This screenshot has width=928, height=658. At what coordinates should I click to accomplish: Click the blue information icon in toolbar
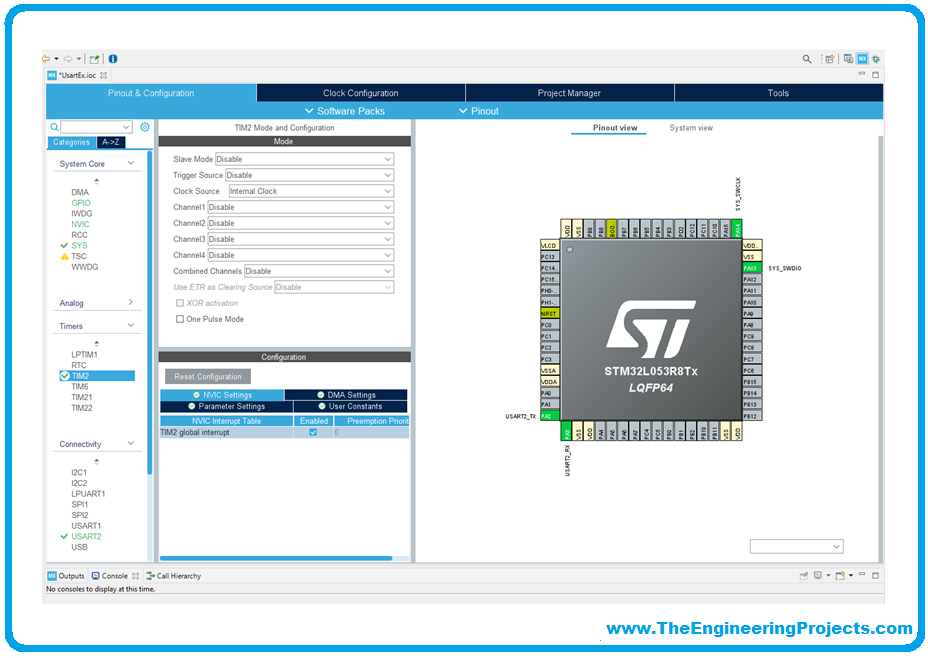point(113,59)
